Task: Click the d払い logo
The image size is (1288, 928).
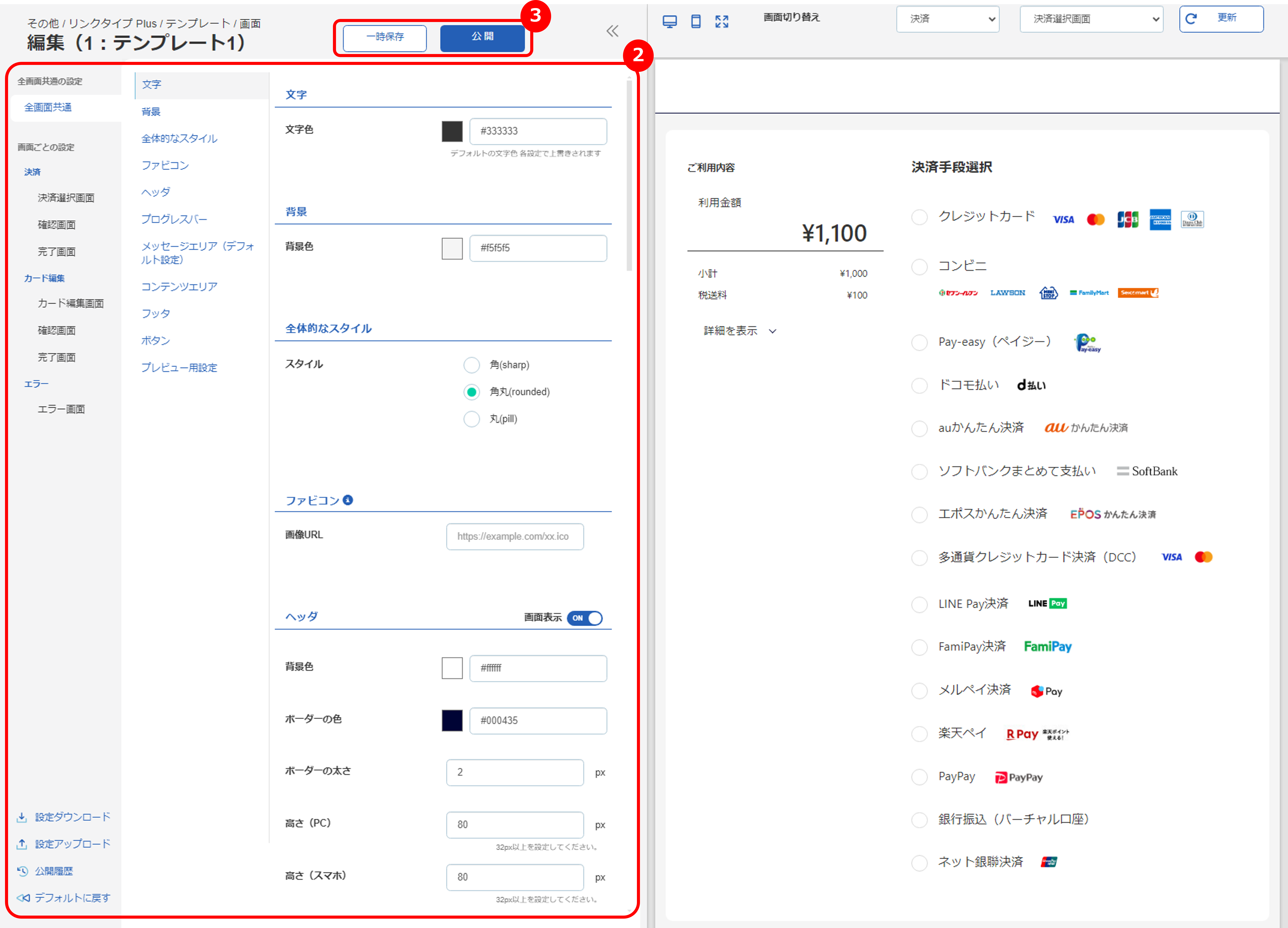Action: coord(1031,385)
